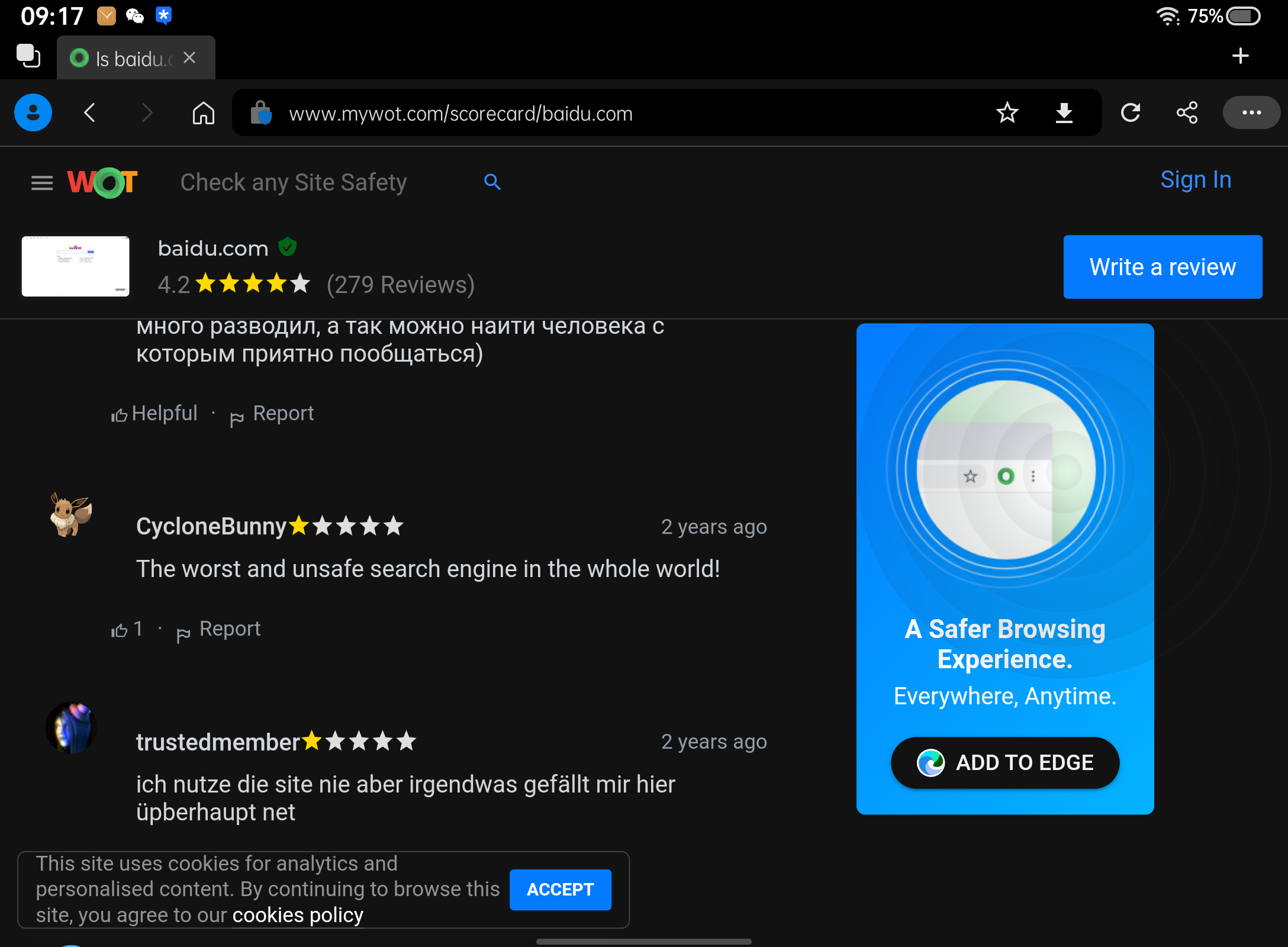This screenshot has width=1288, height=947.
Task: Open the browser profile avatar
Action: coord(33,112)
